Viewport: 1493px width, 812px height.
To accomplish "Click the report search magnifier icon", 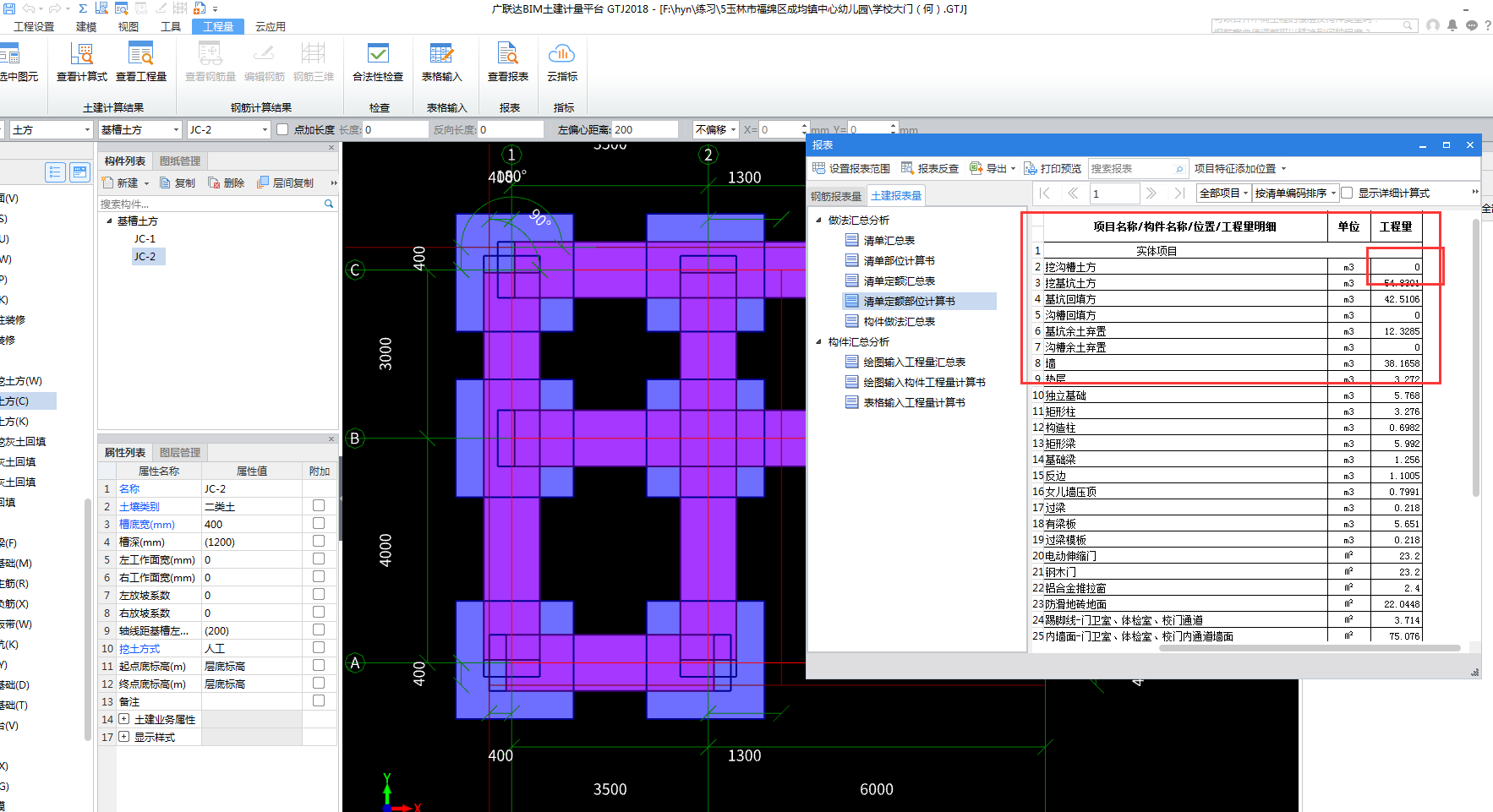I will tap(1179, 169).
